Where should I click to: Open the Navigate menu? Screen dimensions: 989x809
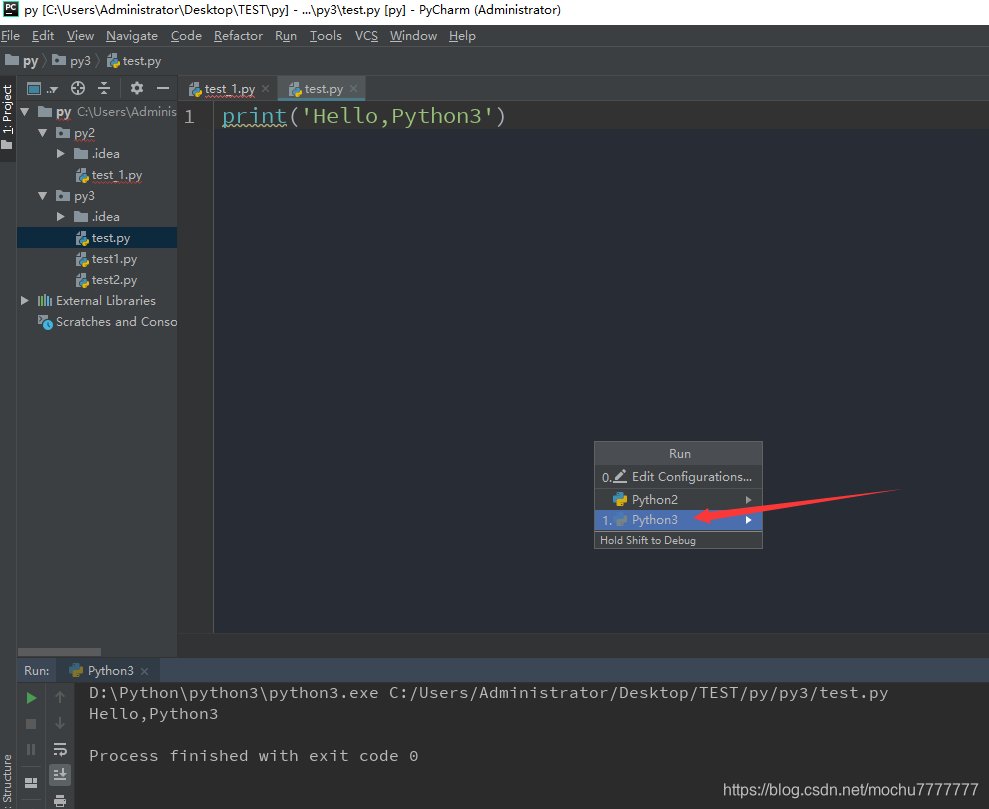coord(132,36)
